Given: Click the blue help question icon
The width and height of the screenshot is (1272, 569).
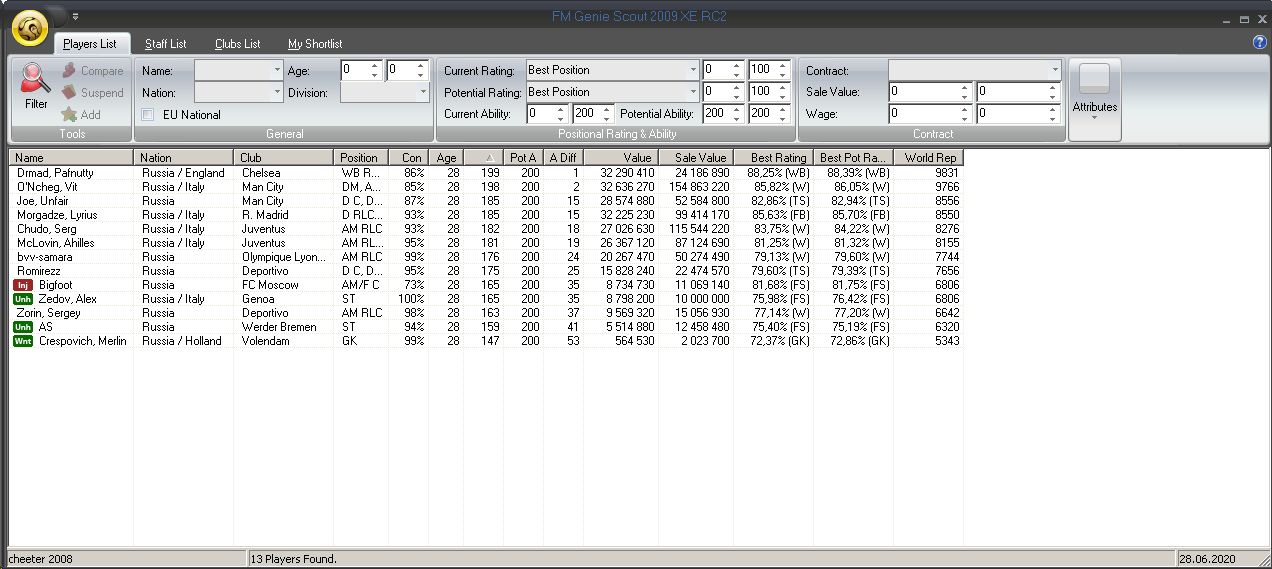Looking at the screenshot, I should pos(1259,42).
